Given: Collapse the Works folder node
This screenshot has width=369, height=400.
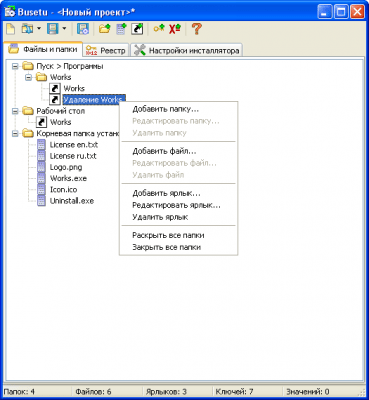Looking at the screenshot, I should tap(29, 77).
